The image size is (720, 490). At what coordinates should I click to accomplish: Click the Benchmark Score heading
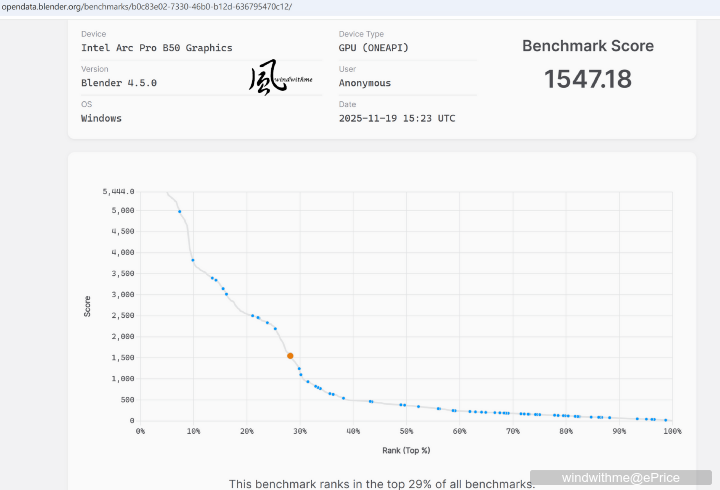[x=588, y=46]
